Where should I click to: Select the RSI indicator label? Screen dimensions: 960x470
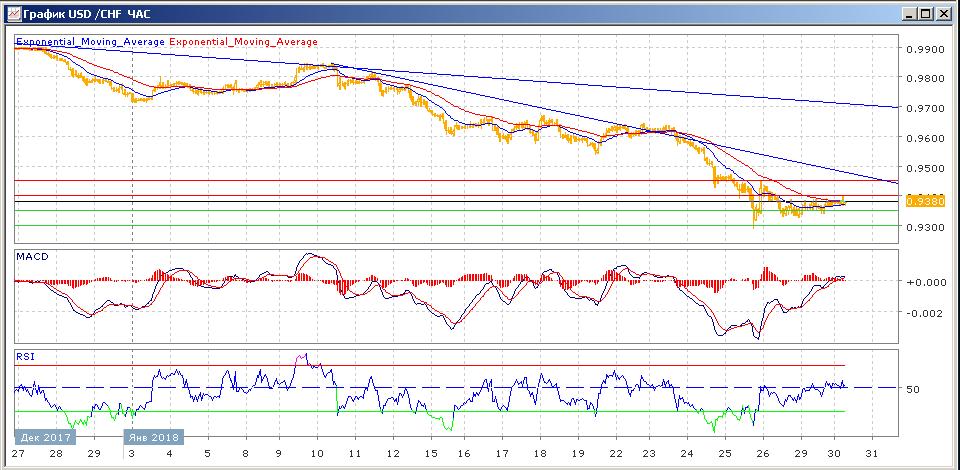(26, 355)
